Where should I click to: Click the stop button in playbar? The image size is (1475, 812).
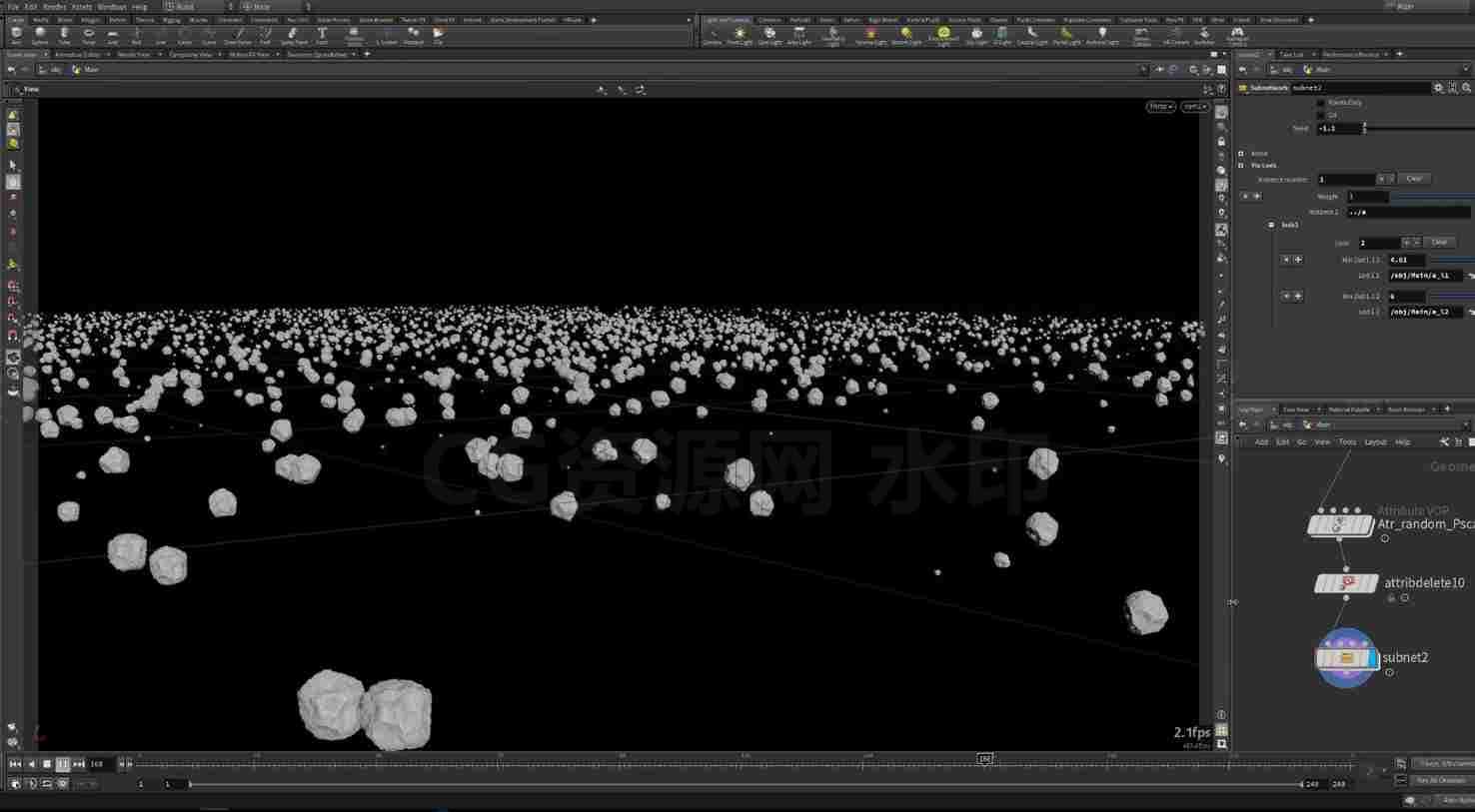coord(46,764)
